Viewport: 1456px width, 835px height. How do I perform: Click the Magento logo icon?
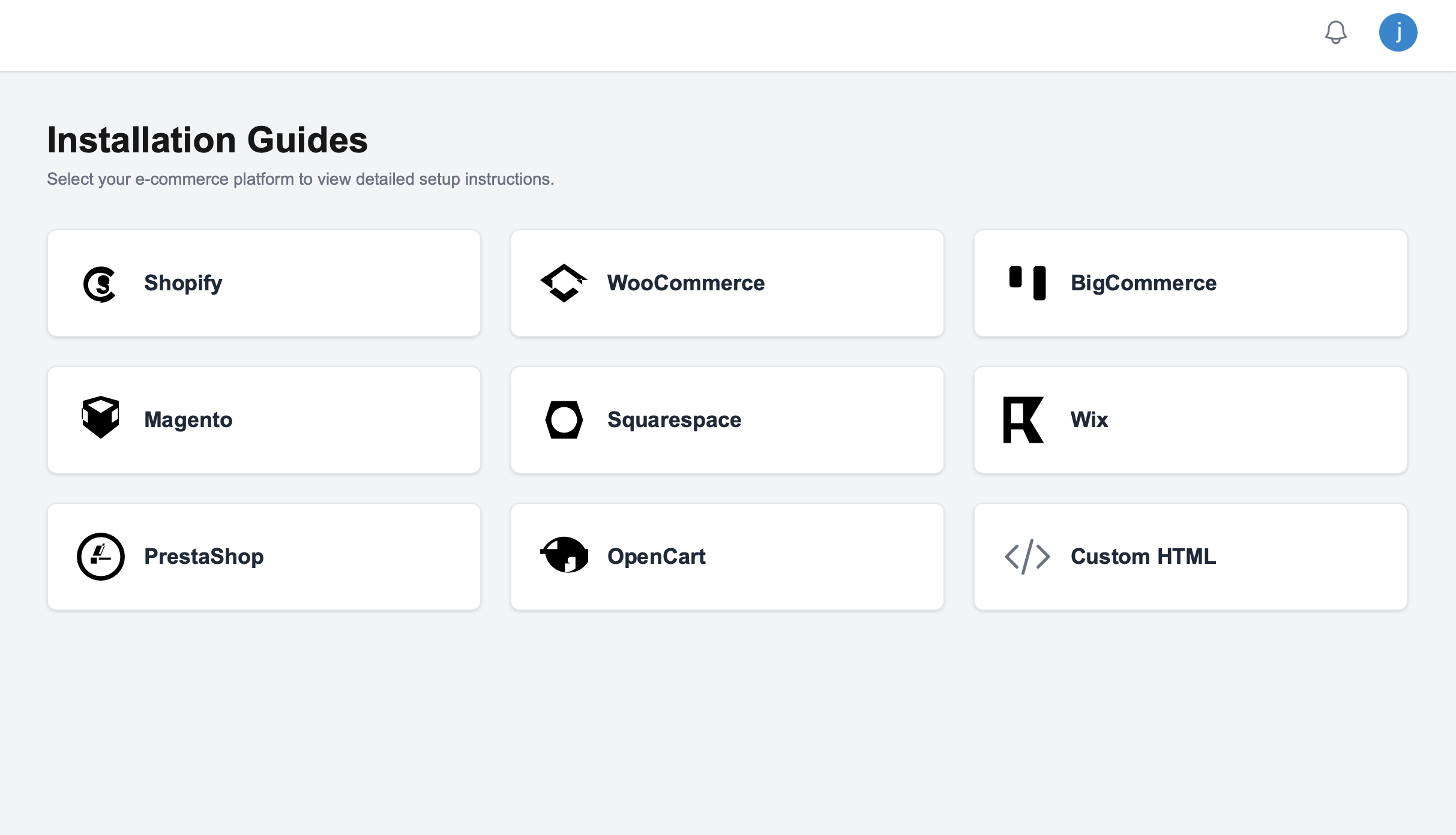(100, 417)
